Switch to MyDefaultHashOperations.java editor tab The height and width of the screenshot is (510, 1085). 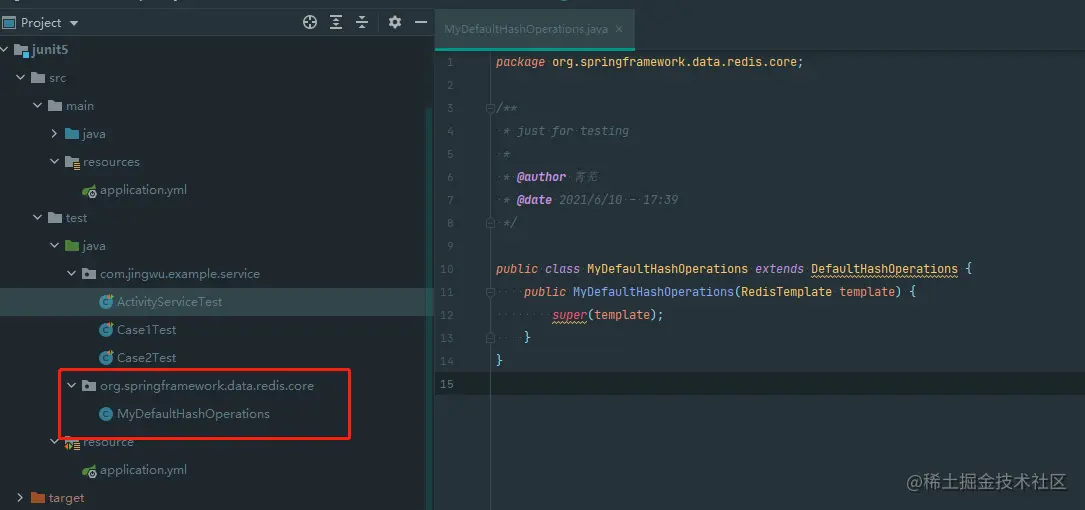coord(526,29)
